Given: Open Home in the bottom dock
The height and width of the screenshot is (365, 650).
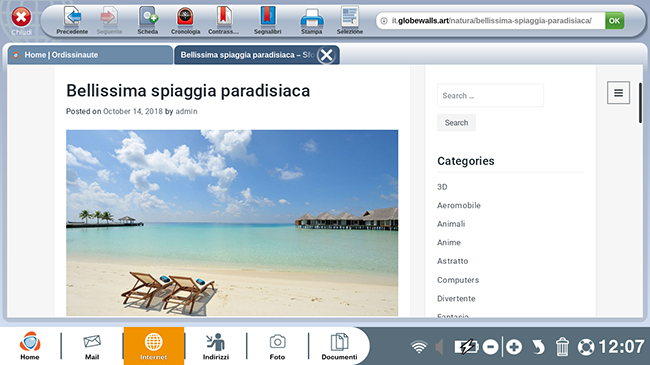Looking at the screenshot, I should point(30,346).
